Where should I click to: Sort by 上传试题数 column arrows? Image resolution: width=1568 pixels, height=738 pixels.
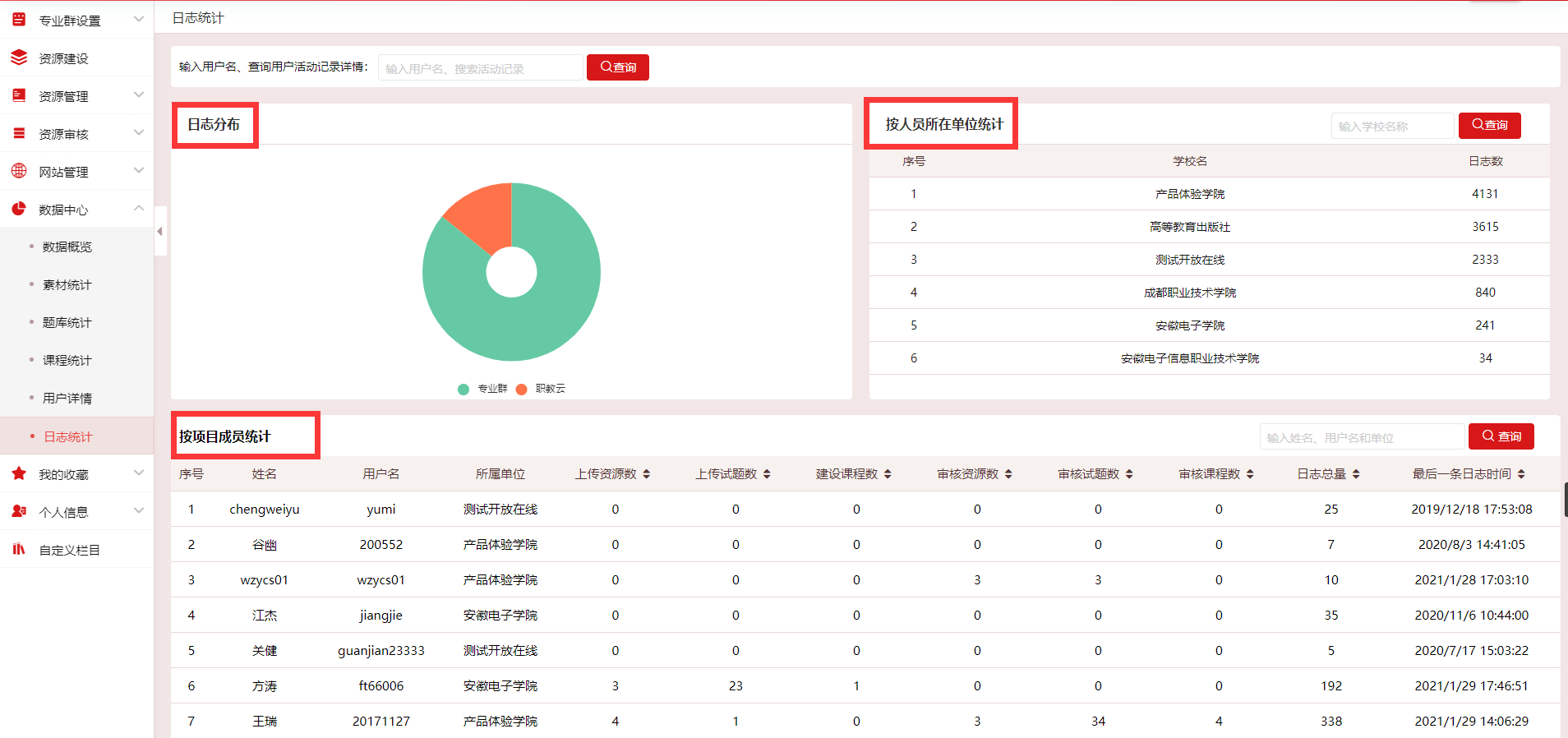767,474
